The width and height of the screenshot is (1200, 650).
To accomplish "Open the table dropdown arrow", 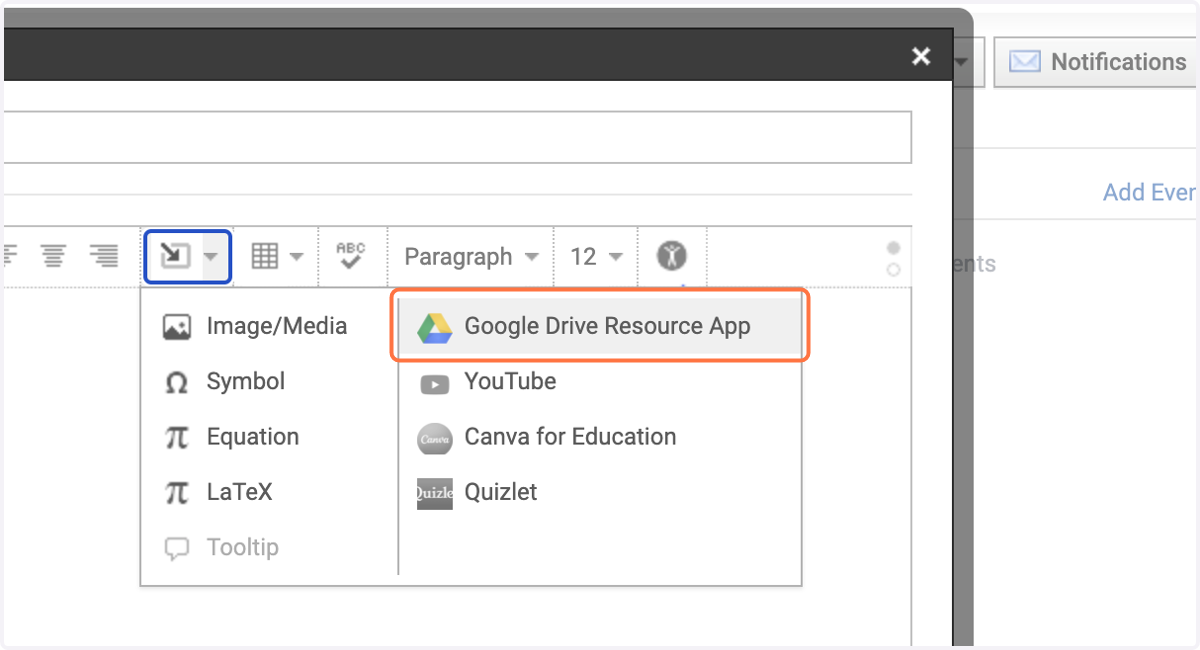I will (296, 257).
